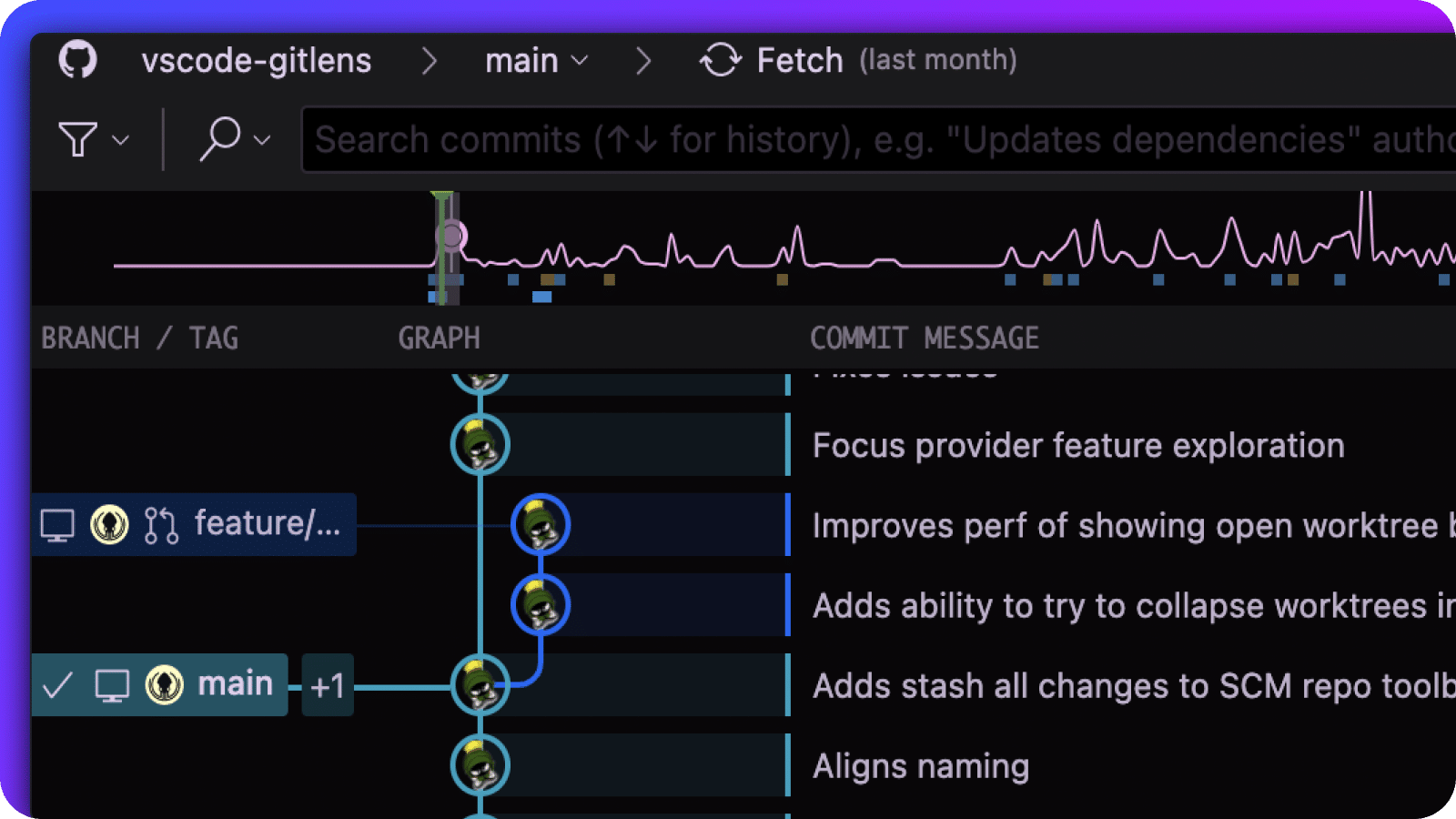Expand the filter options chevron

point(120,141)
